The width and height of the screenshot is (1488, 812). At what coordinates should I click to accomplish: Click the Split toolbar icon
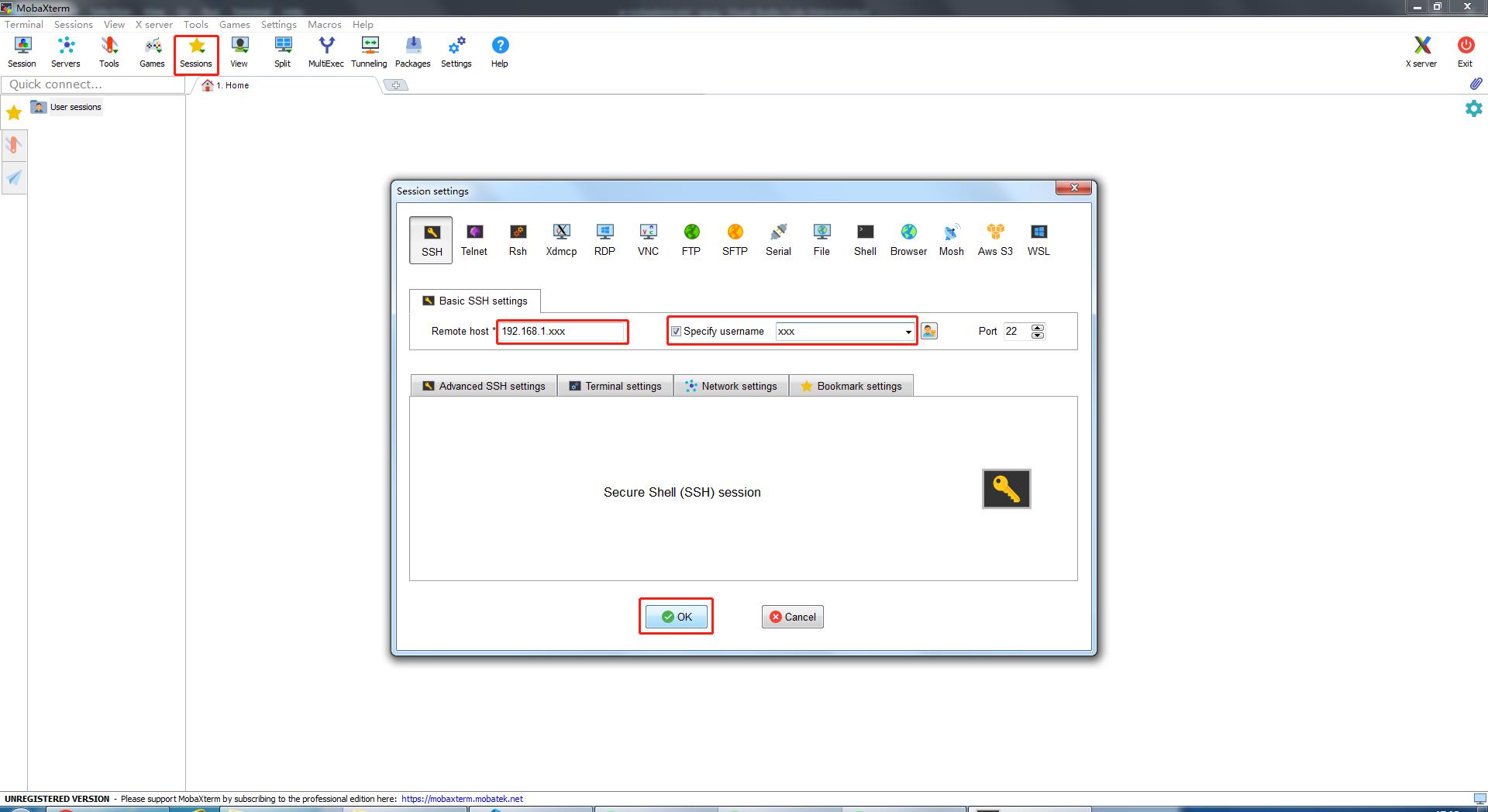point(283,53)
